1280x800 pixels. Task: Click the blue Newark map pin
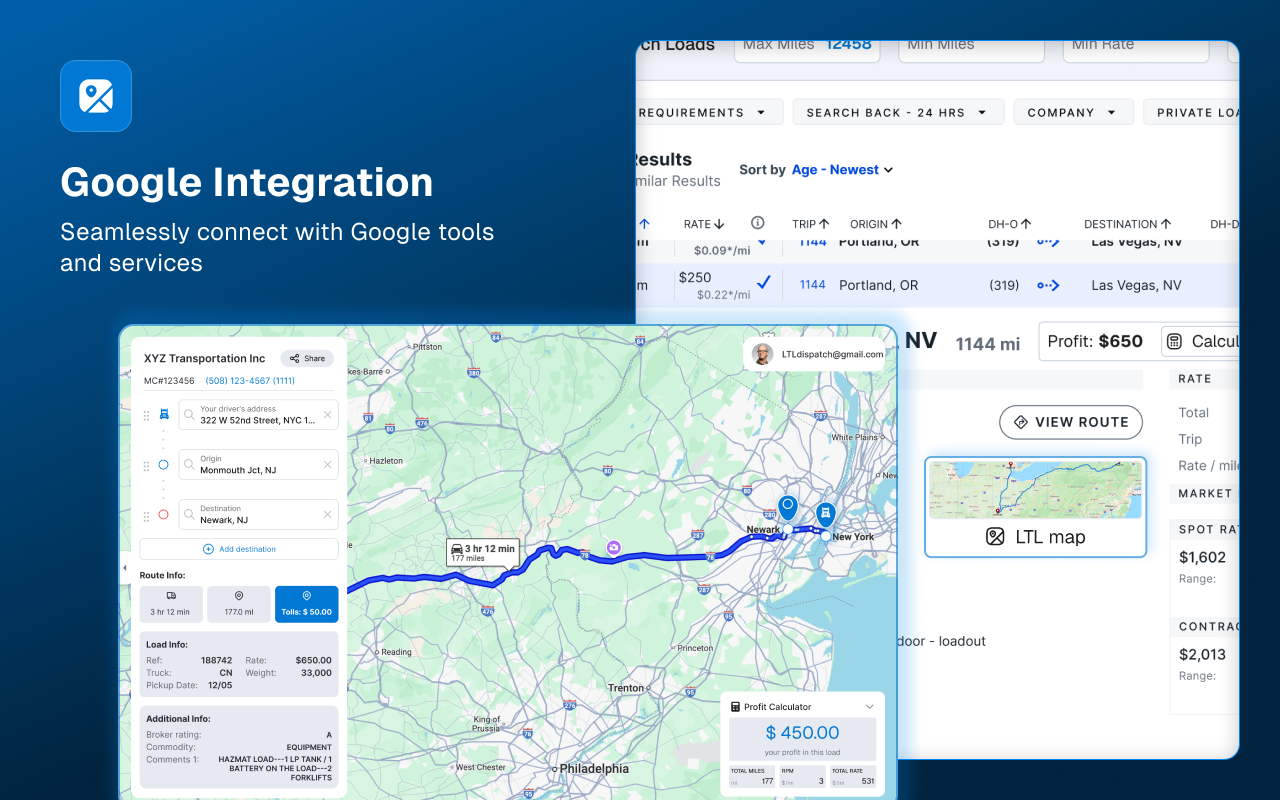coord(788,507)
